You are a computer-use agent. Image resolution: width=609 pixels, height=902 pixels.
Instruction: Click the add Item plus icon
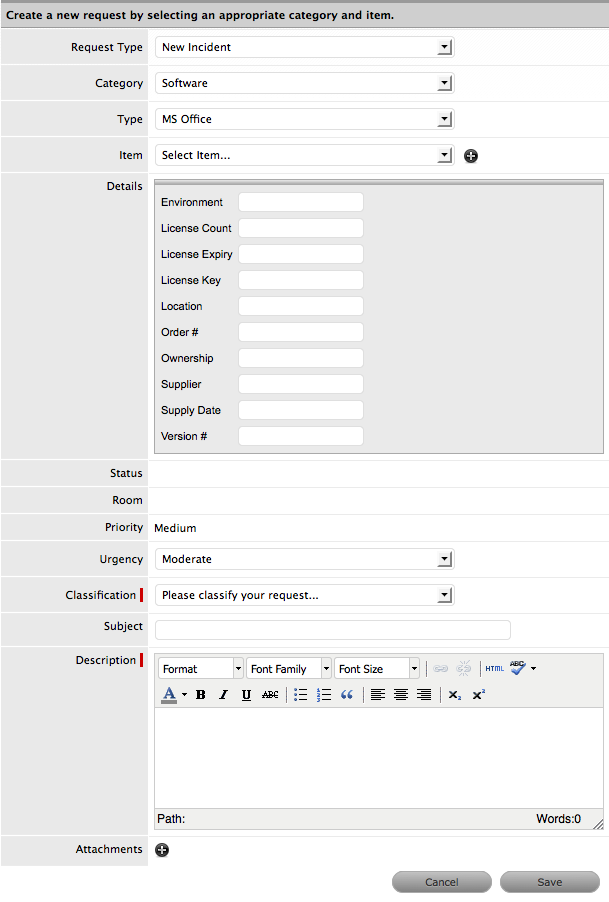471,156
